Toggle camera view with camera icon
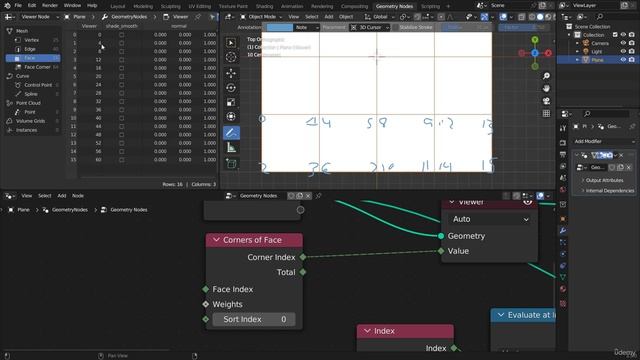Screen dimensions: 640x360 click(546, 101)
